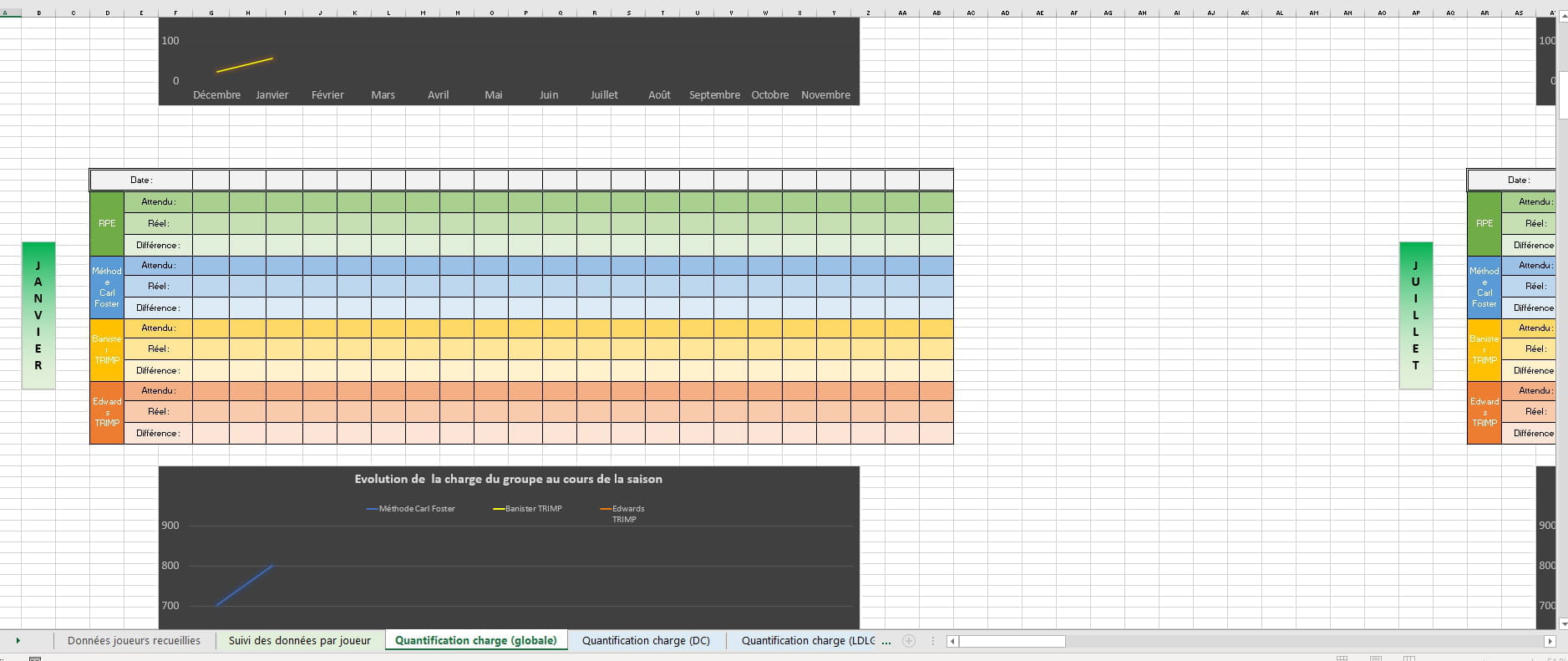Select the Banister TRIMP cell in Janvier table
The image size is (1568, 661).
107,349
